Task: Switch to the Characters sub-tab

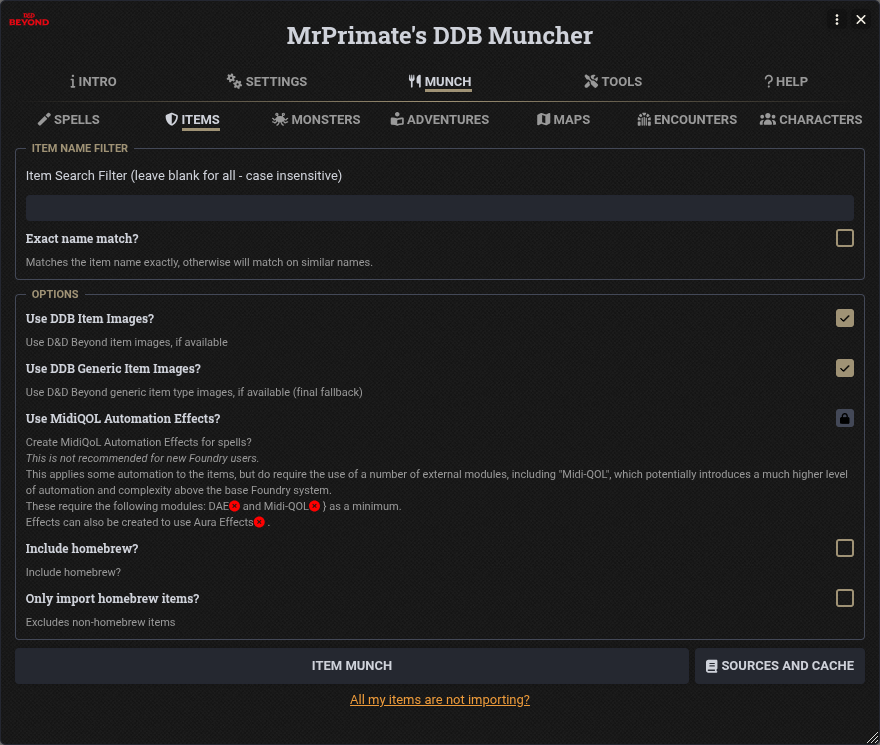Action: coord(811,120)
